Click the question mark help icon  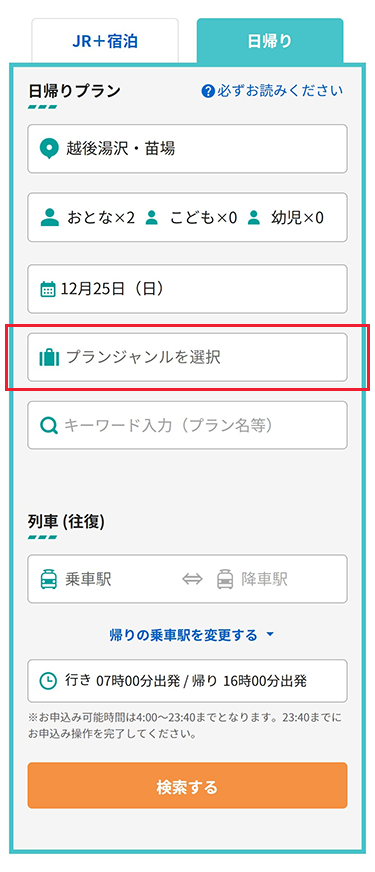coord(208,91)
